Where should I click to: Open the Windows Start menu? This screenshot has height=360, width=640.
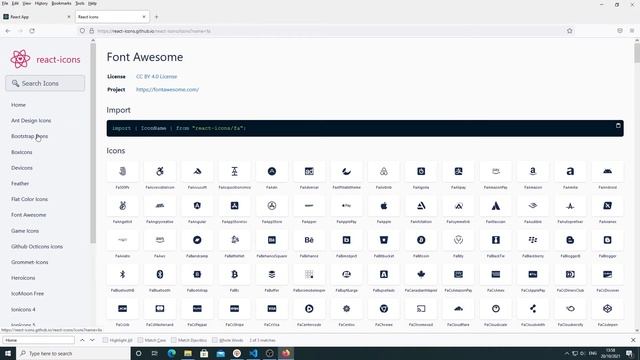click(x=8, y=353)
